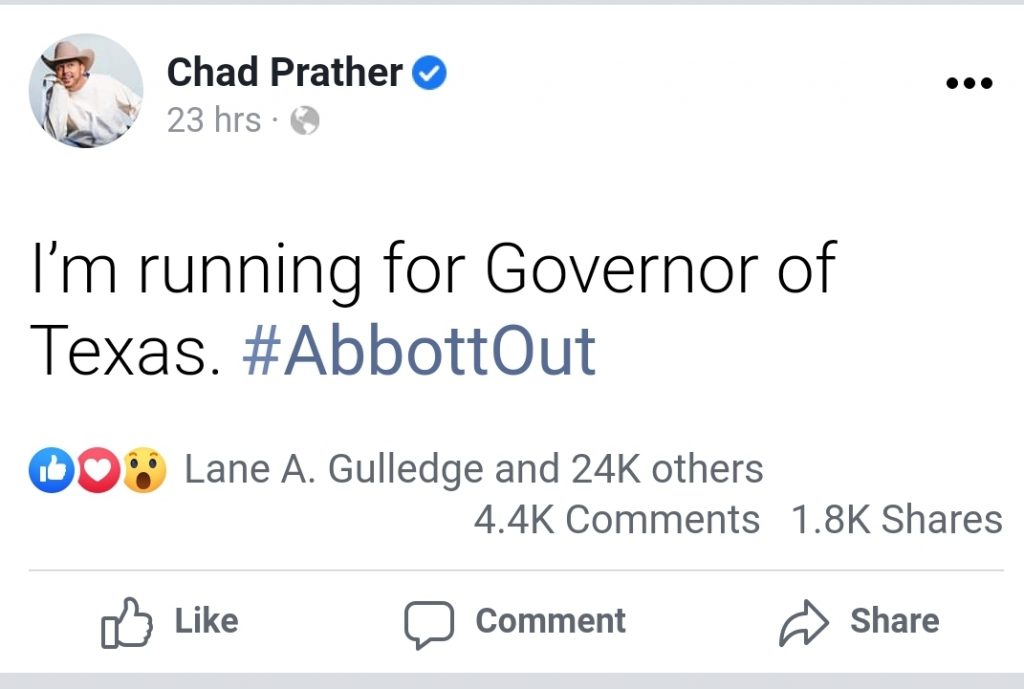Open the three-dot post options menu
Screen dimensions: 1024x689
[970, 83]
